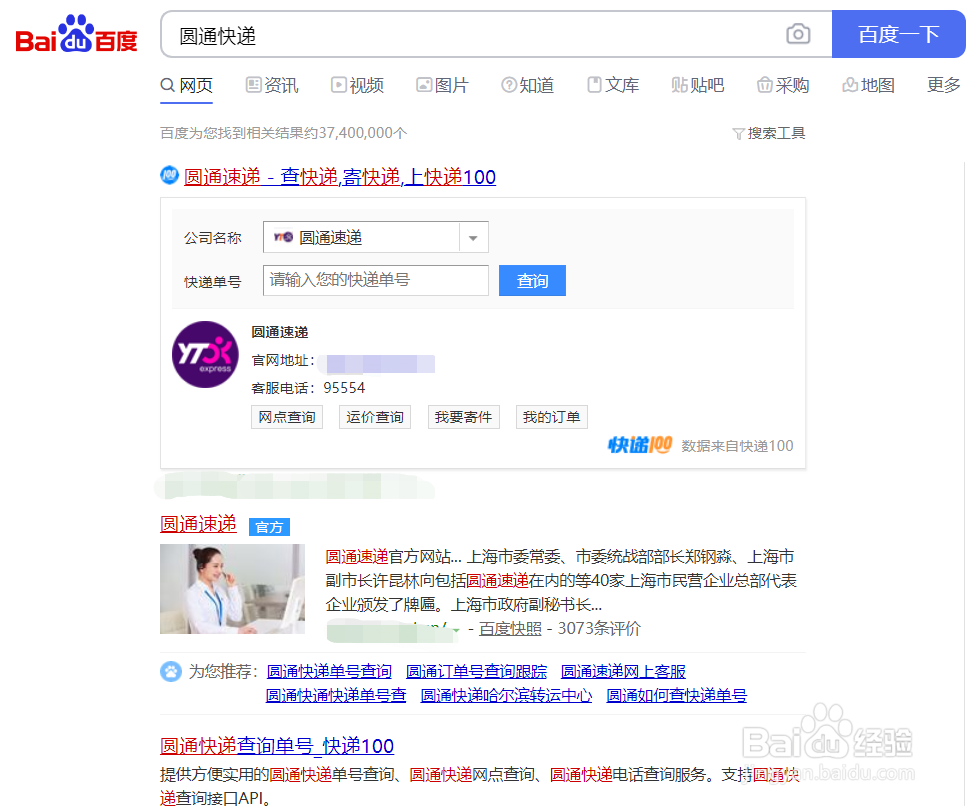Click the blue 查询 button
967x806 pixels.
pyautogui.click(x=532, y=281)
